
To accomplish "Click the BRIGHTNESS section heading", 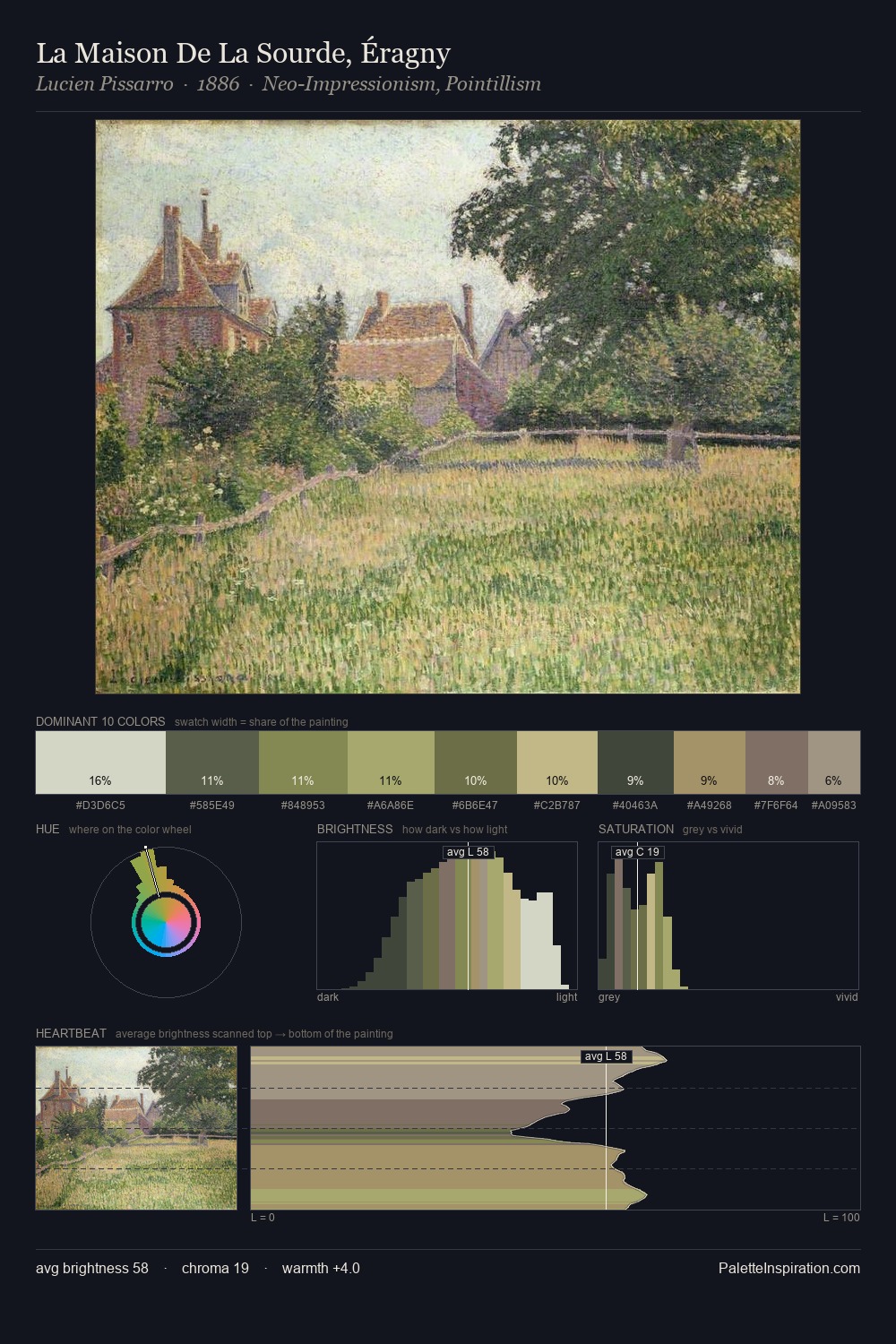I will pyautogui.click(x=355, y=829).
